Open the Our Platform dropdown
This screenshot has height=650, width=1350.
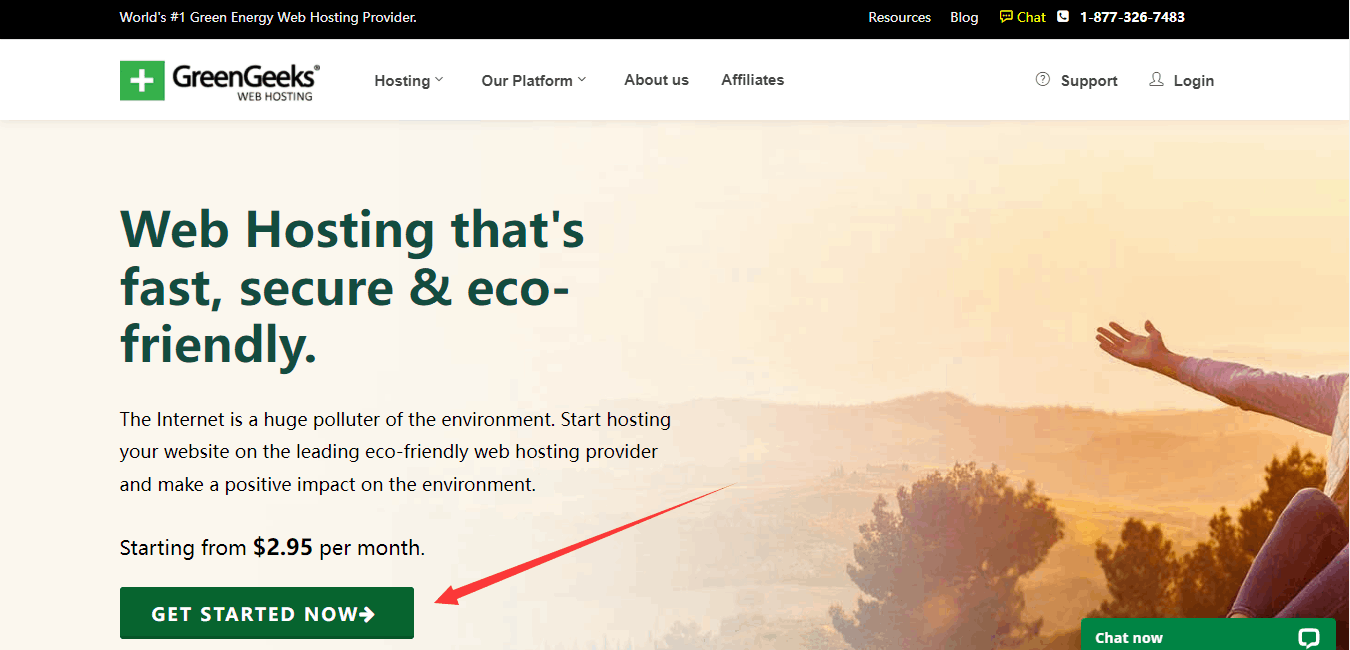click(x=527, y=80)
